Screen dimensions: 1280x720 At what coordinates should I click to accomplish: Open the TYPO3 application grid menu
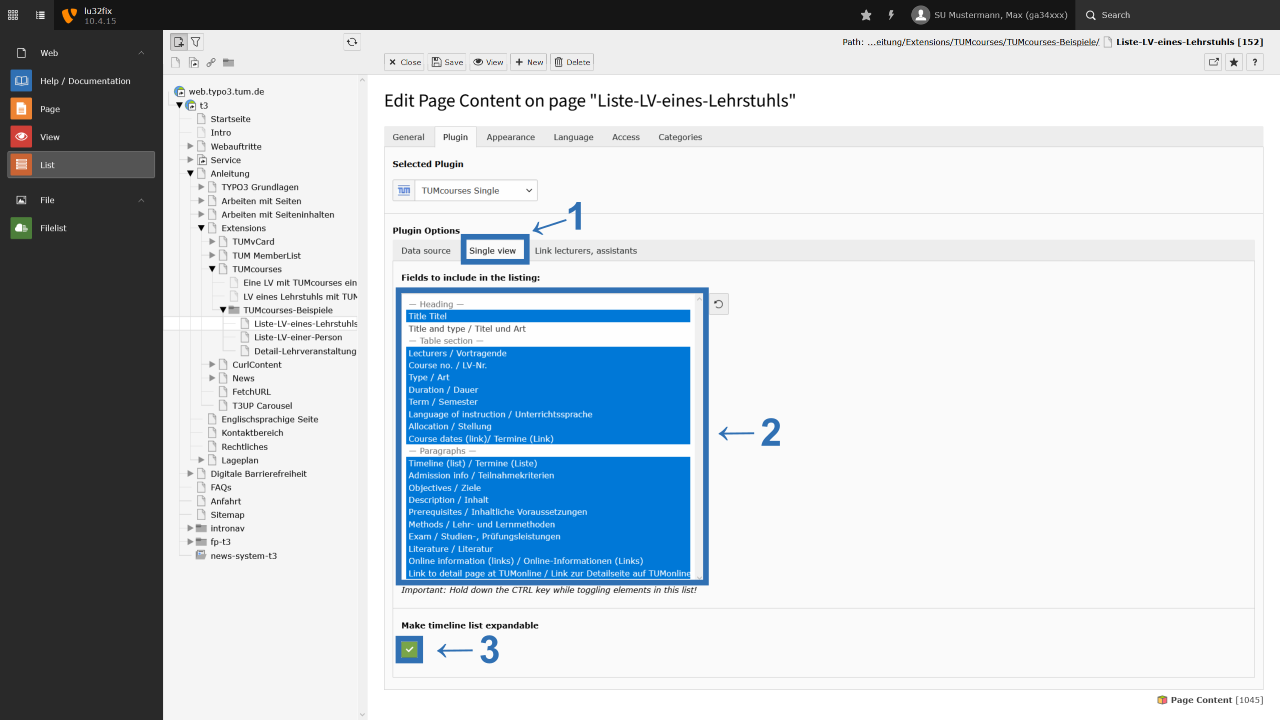[13, 15]
